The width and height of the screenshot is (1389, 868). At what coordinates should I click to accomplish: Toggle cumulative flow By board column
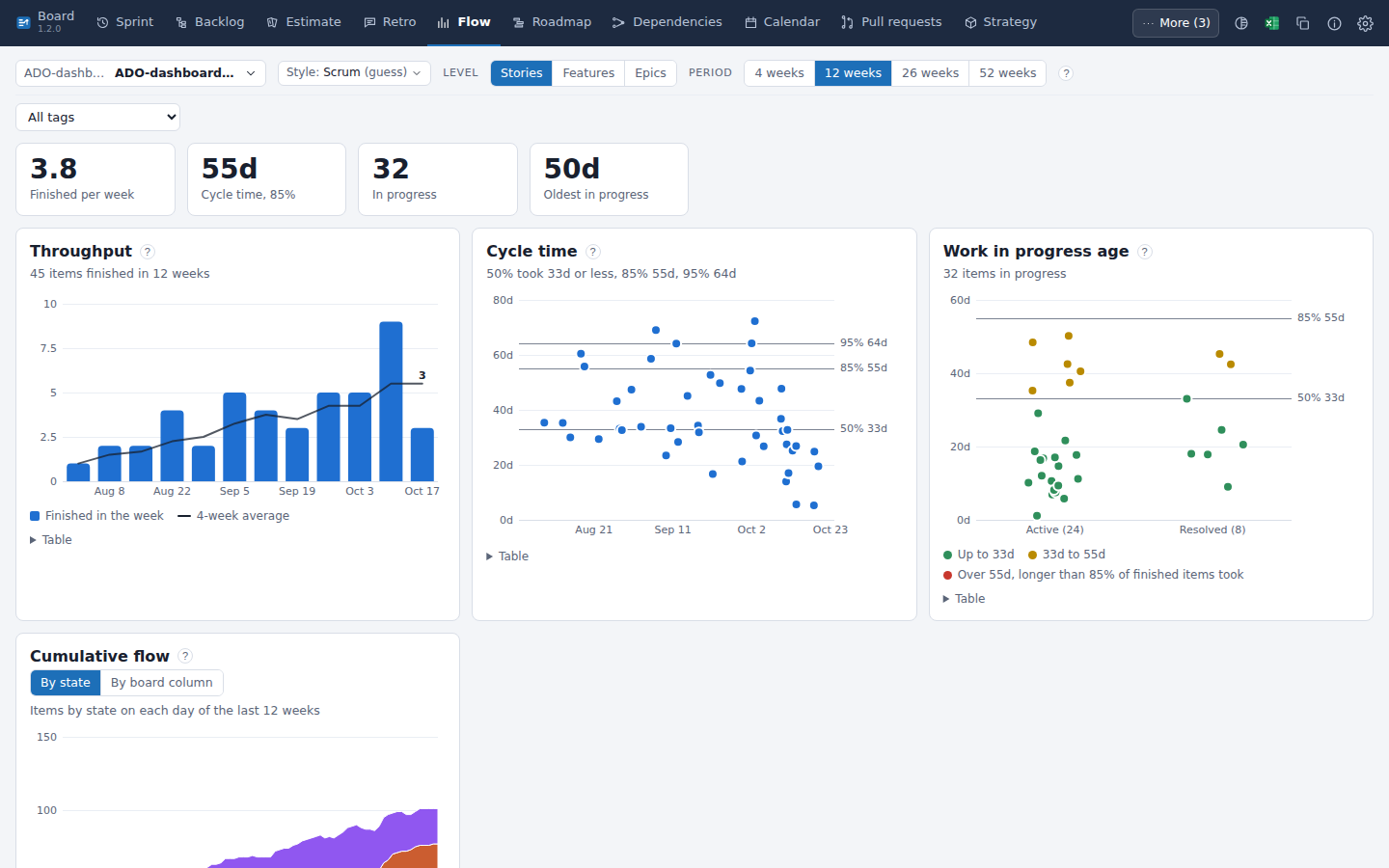[x=161, y=683]
